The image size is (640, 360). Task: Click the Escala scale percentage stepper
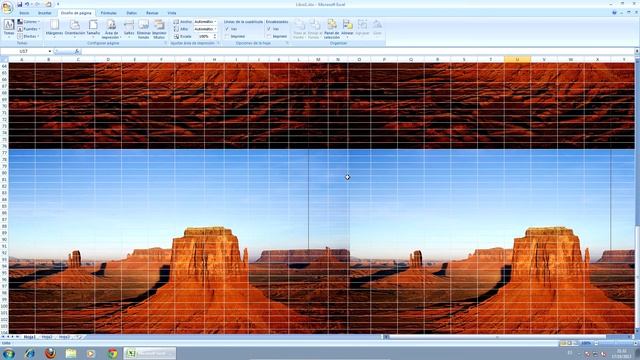point(215,36)
